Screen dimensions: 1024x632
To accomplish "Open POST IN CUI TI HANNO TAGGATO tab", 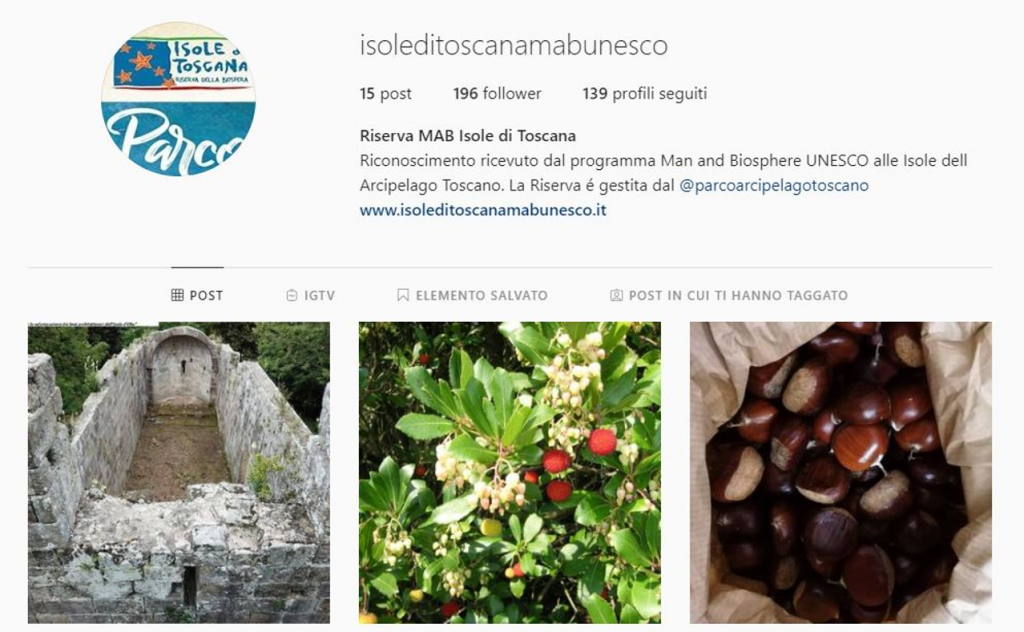I will tap(729, 295).
